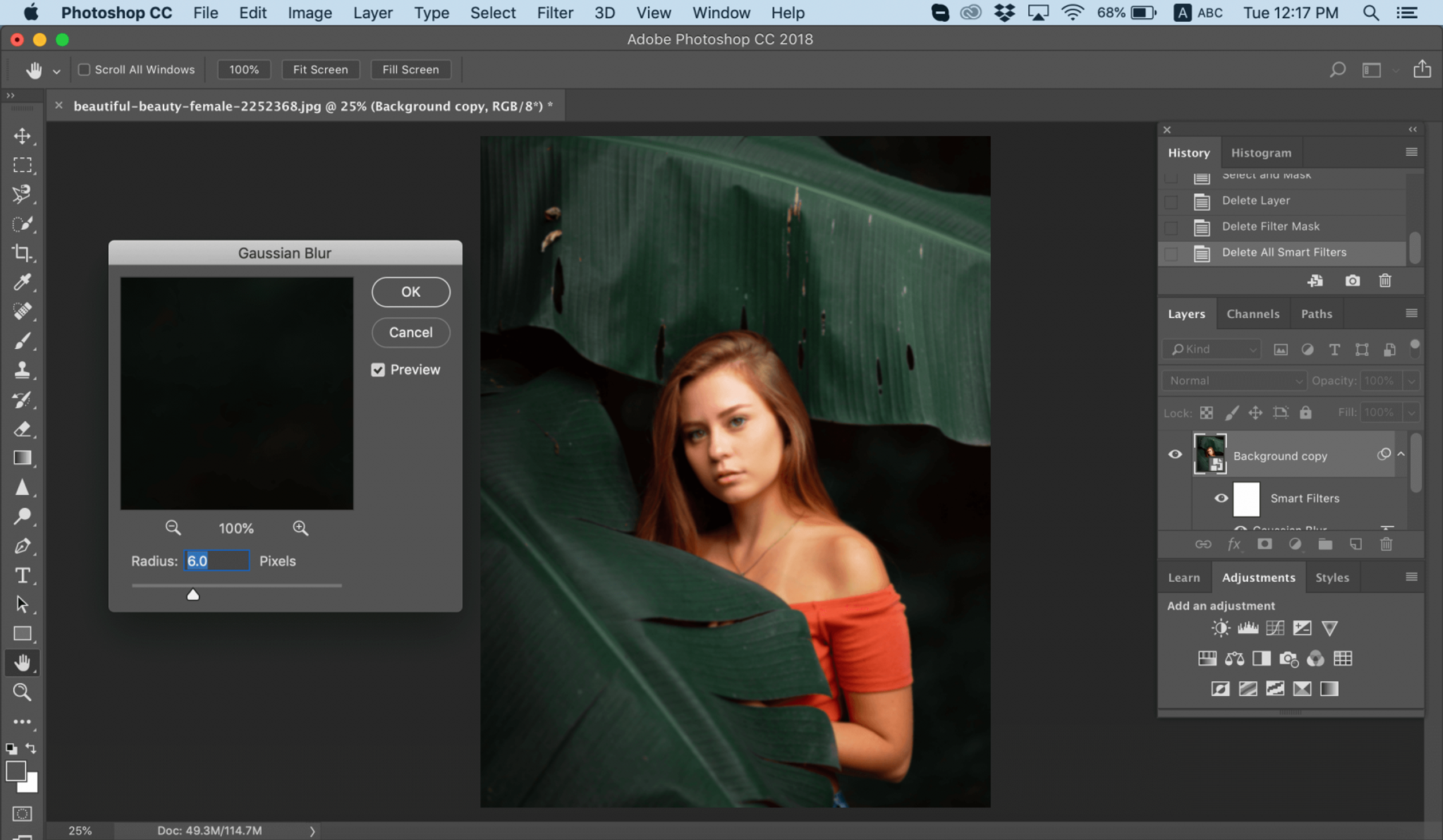1443x840 pixels.
Task: Click the Radius value input field
Action: [x=215, y=561]
